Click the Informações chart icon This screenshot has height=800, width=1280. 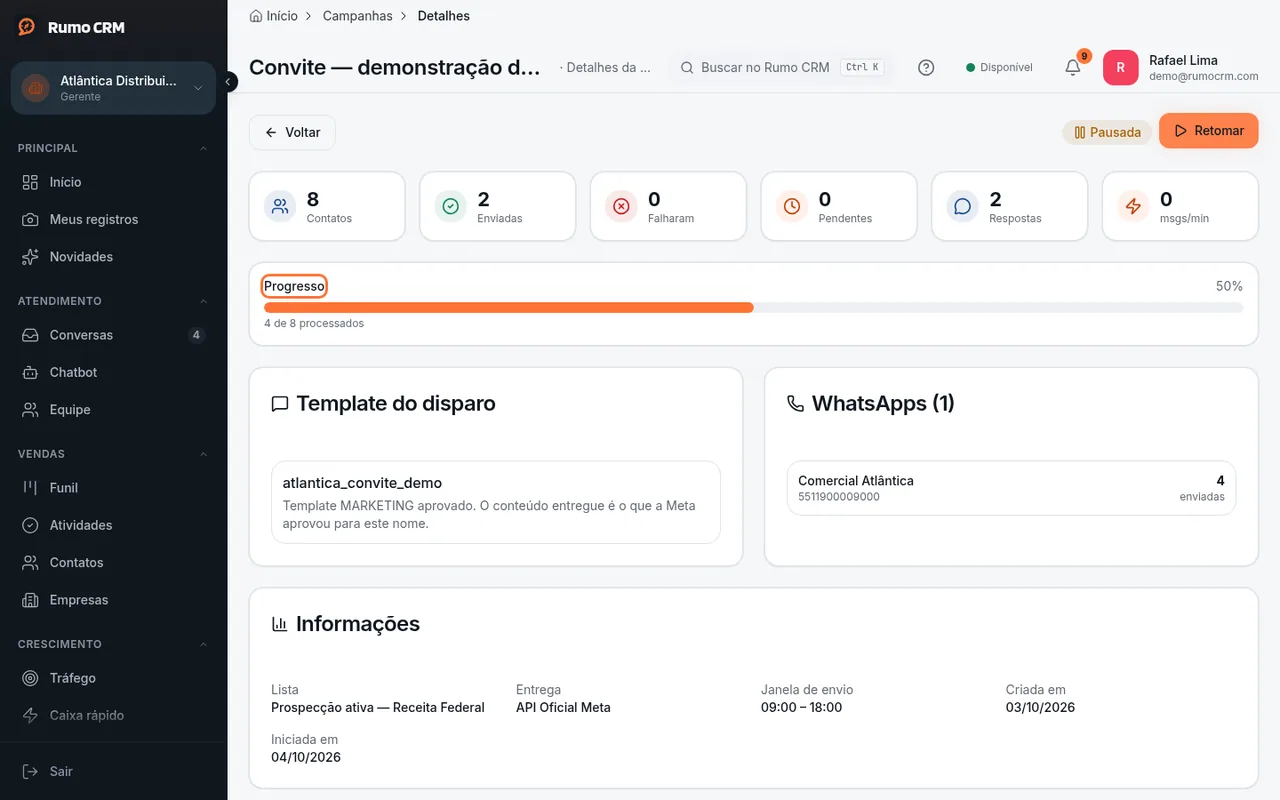click(280, 624)
